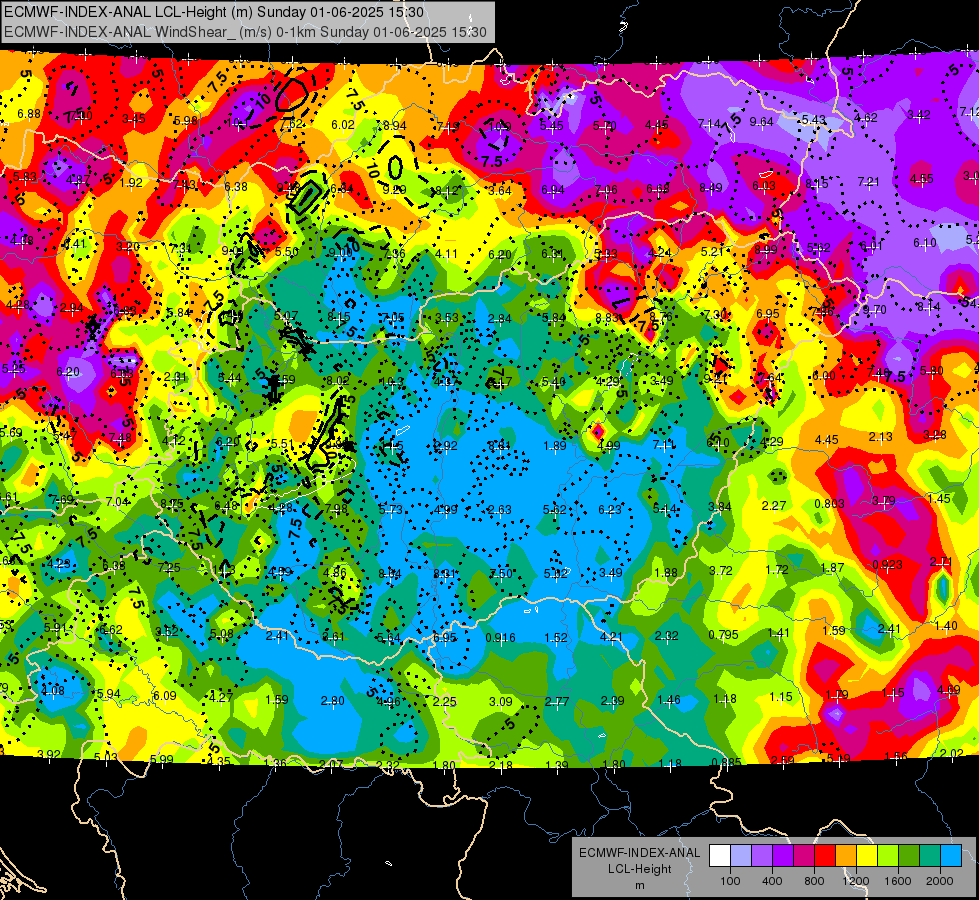Click the dark green swatch above 1600

coord(908,856)
